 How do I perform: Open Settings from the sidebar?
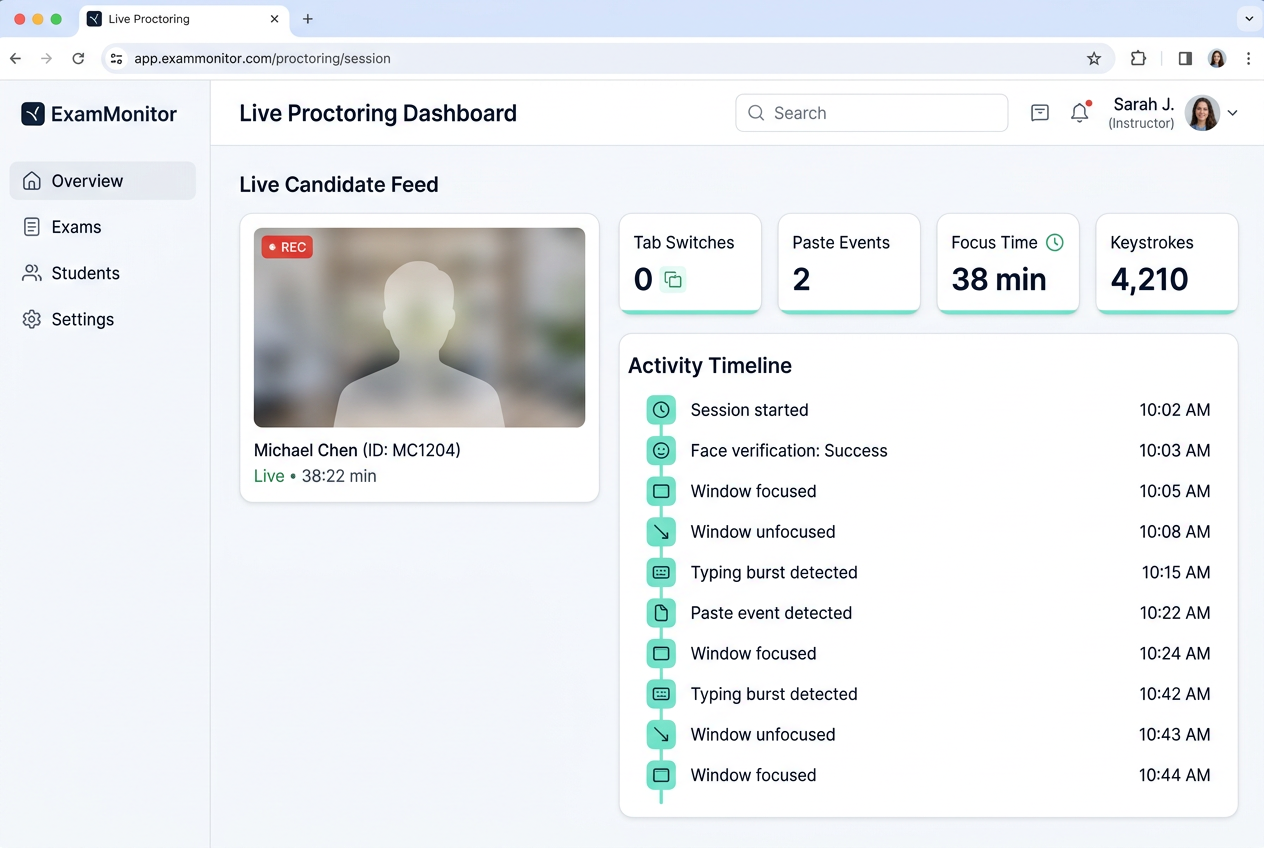click(x=82, y=319)
